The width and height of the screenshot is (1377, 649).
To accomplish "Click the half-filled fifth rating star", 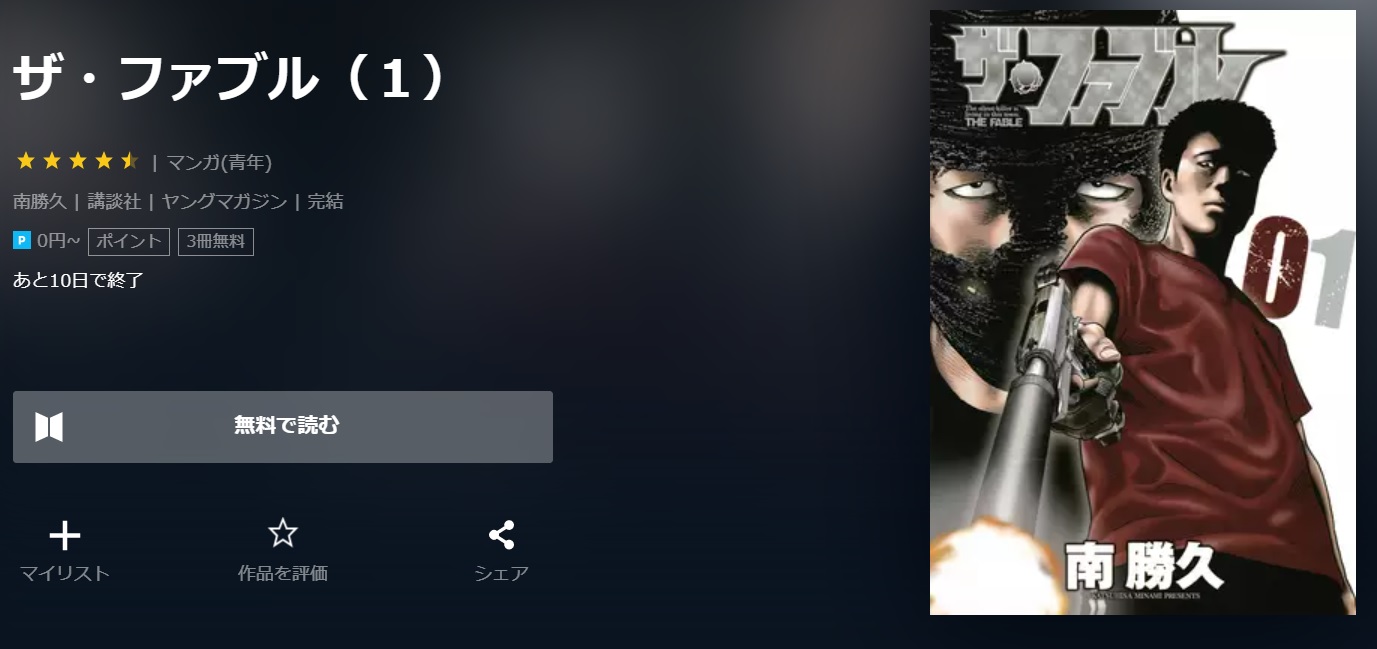I will (x=130, y=161).
